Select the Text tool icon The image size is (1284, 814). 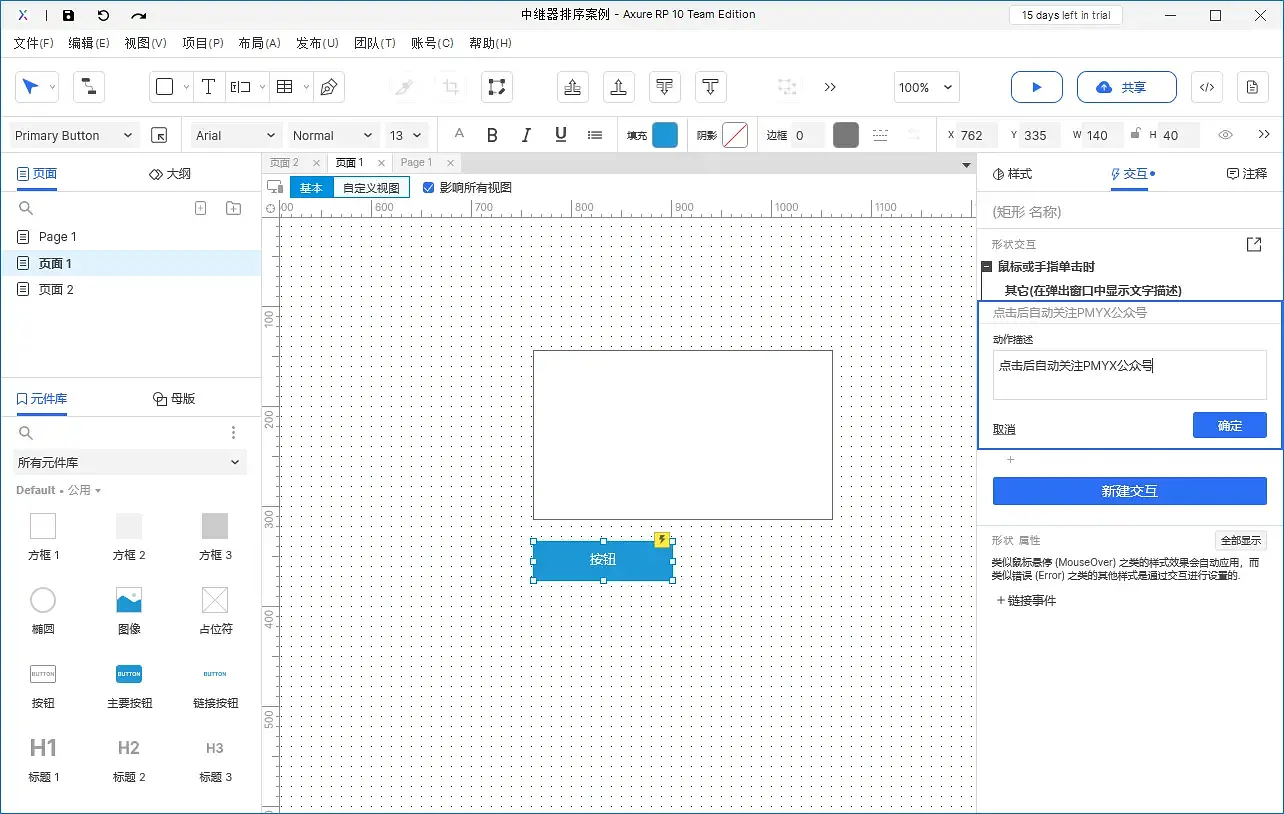coord(208,87)
